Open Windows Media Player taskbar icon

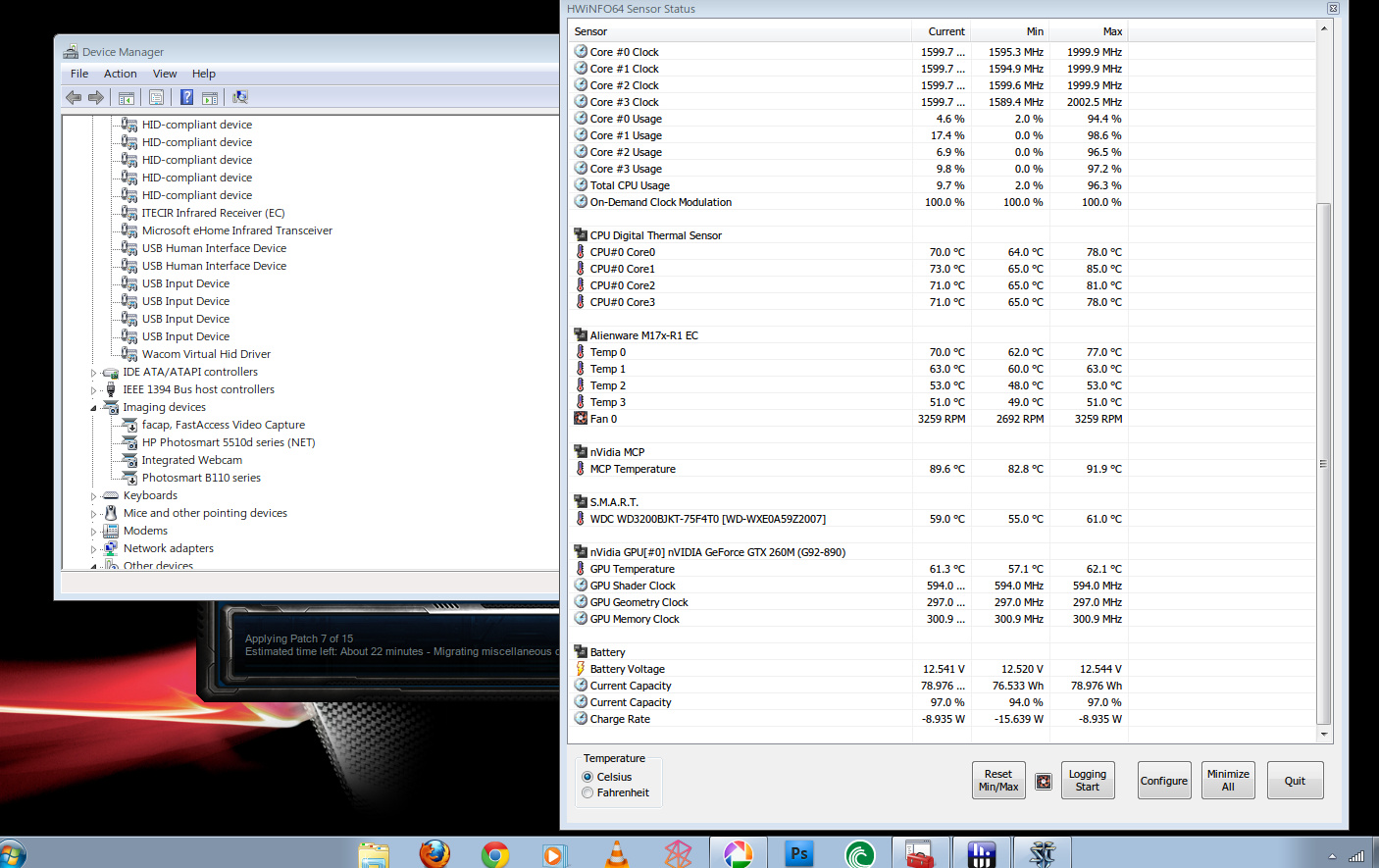(555, 854)
